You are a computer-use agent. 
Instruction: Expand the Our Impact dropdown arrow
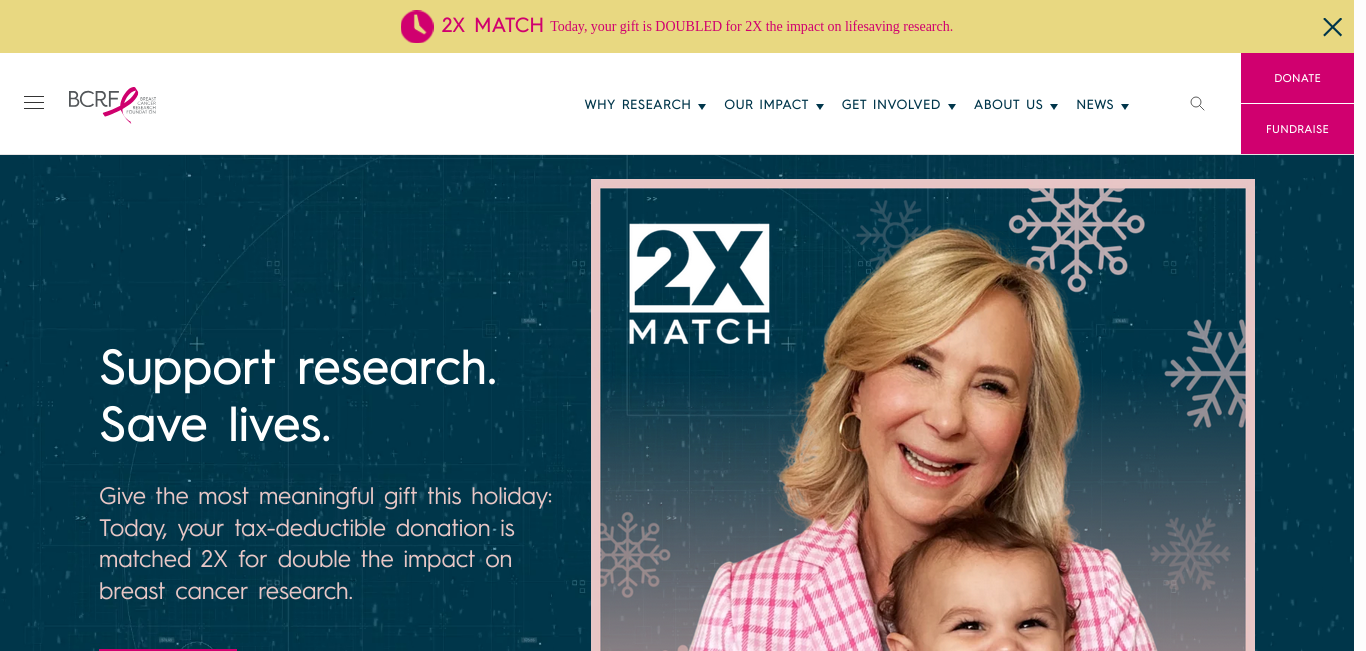(x=820, y=106)
